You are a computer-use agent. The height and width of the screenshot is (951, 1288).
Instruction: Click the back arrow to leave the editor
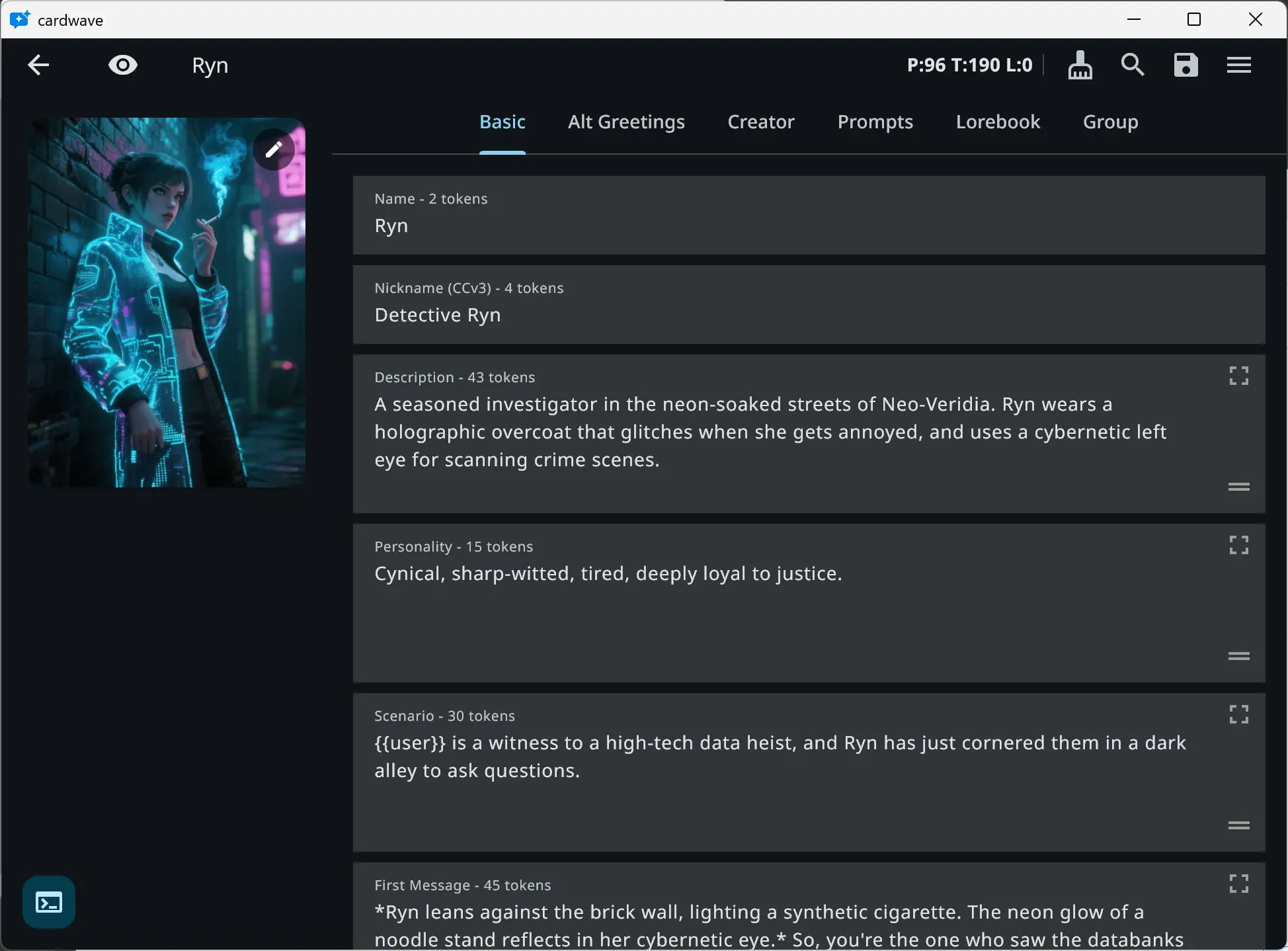(x=38, y=65)
